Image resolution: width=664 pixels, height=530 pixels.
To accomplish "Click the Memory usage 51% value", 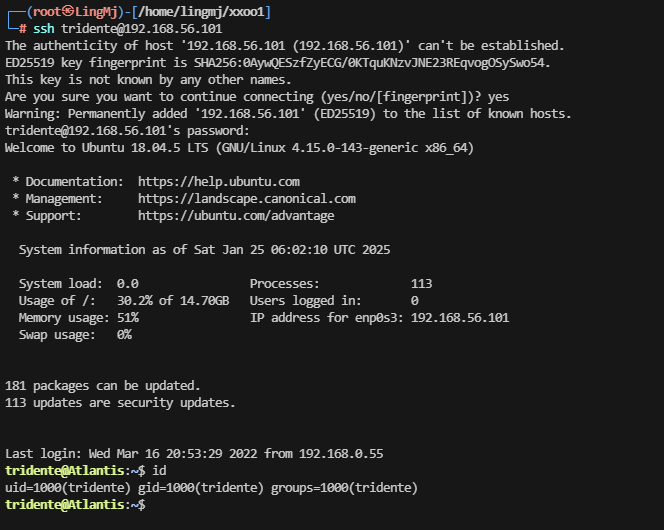I will 128,318.
